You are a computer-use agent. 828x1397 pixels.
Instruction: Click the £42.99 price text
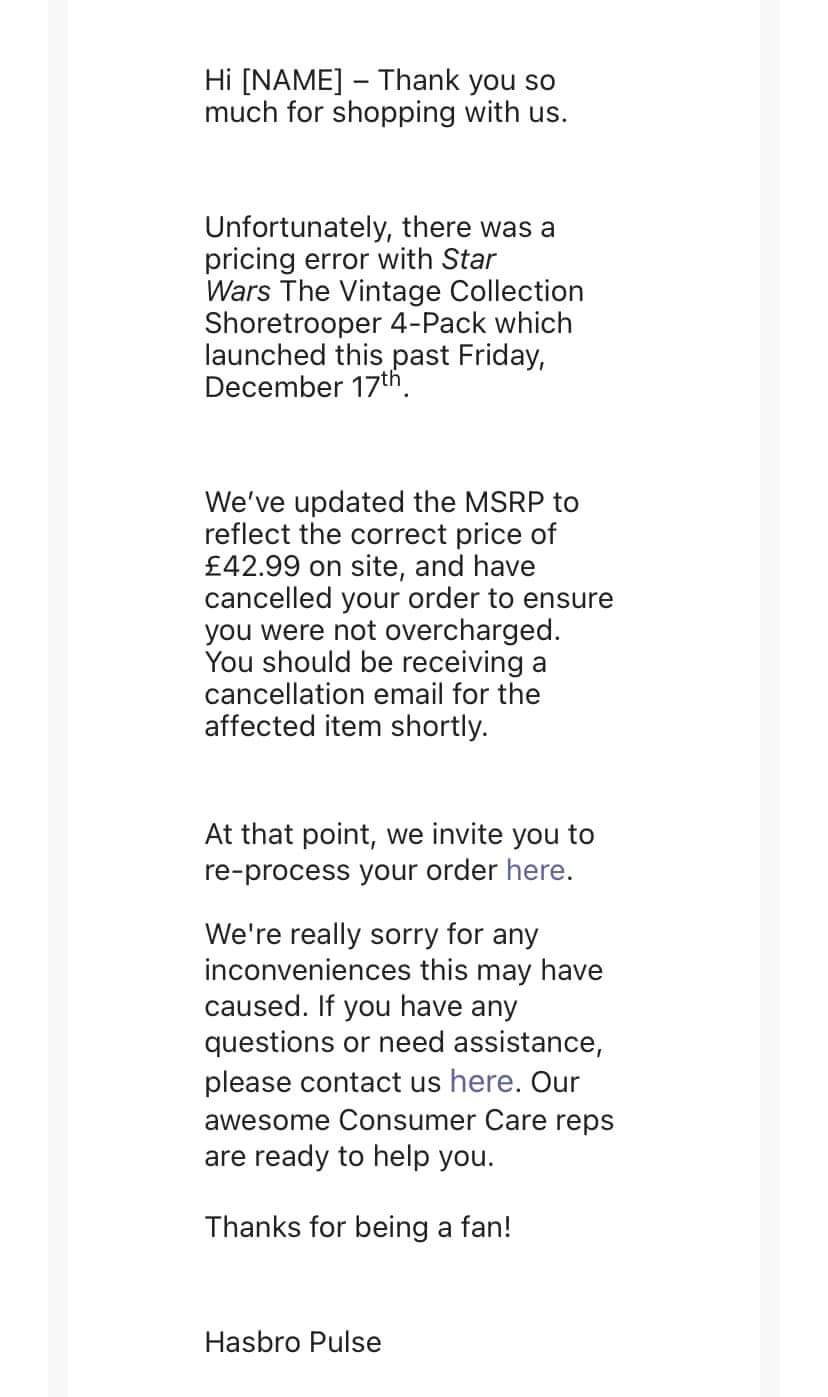[x=253, y=566]
